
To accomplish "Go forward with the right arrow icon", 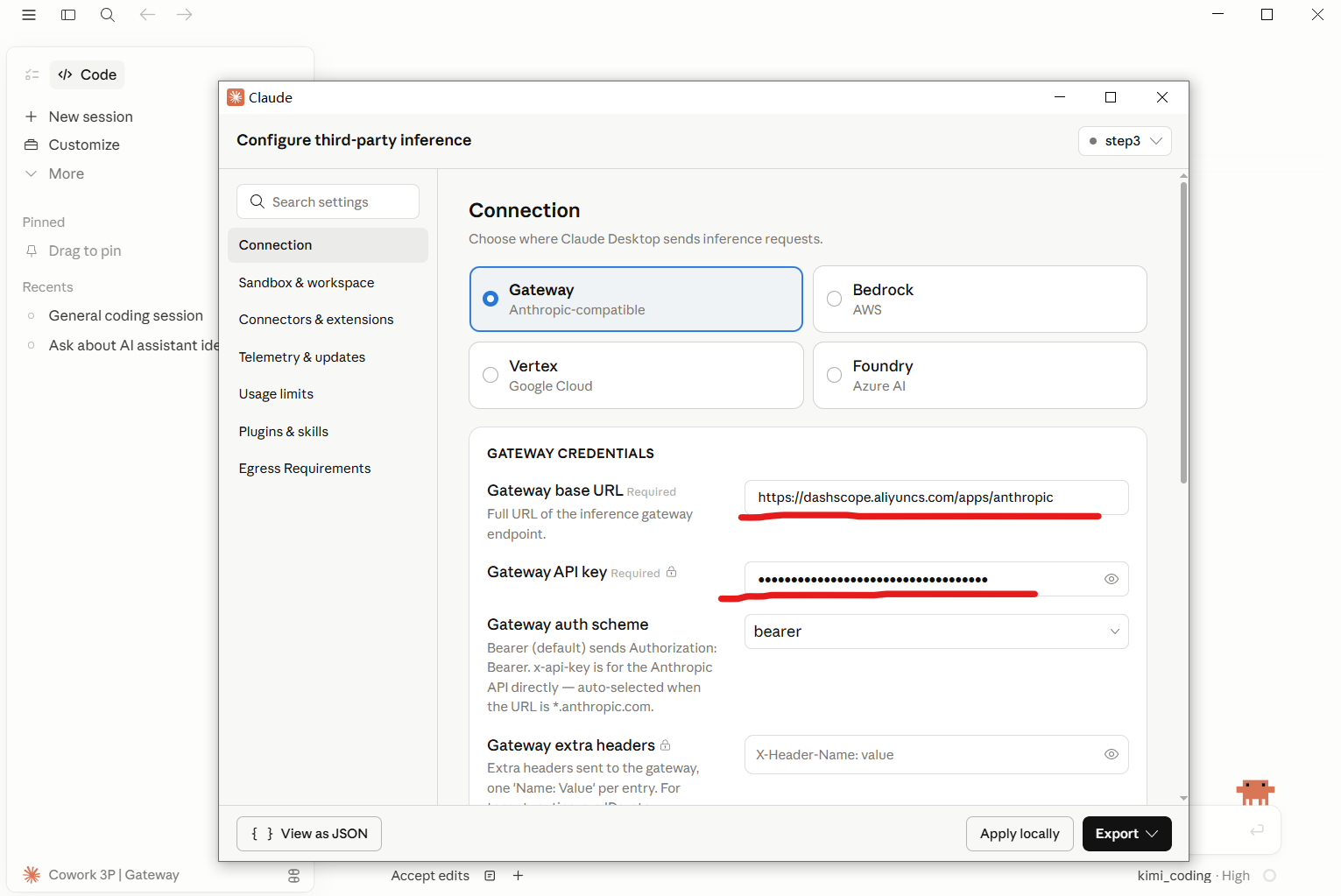I will [184, 15].
